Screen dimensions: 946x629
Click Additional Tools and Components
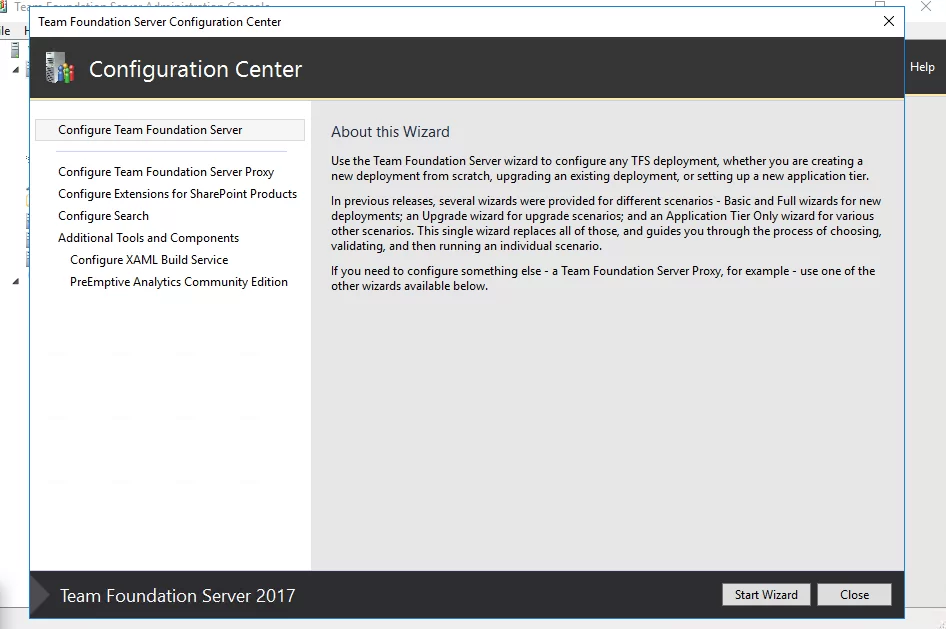(x=148, y=238)
